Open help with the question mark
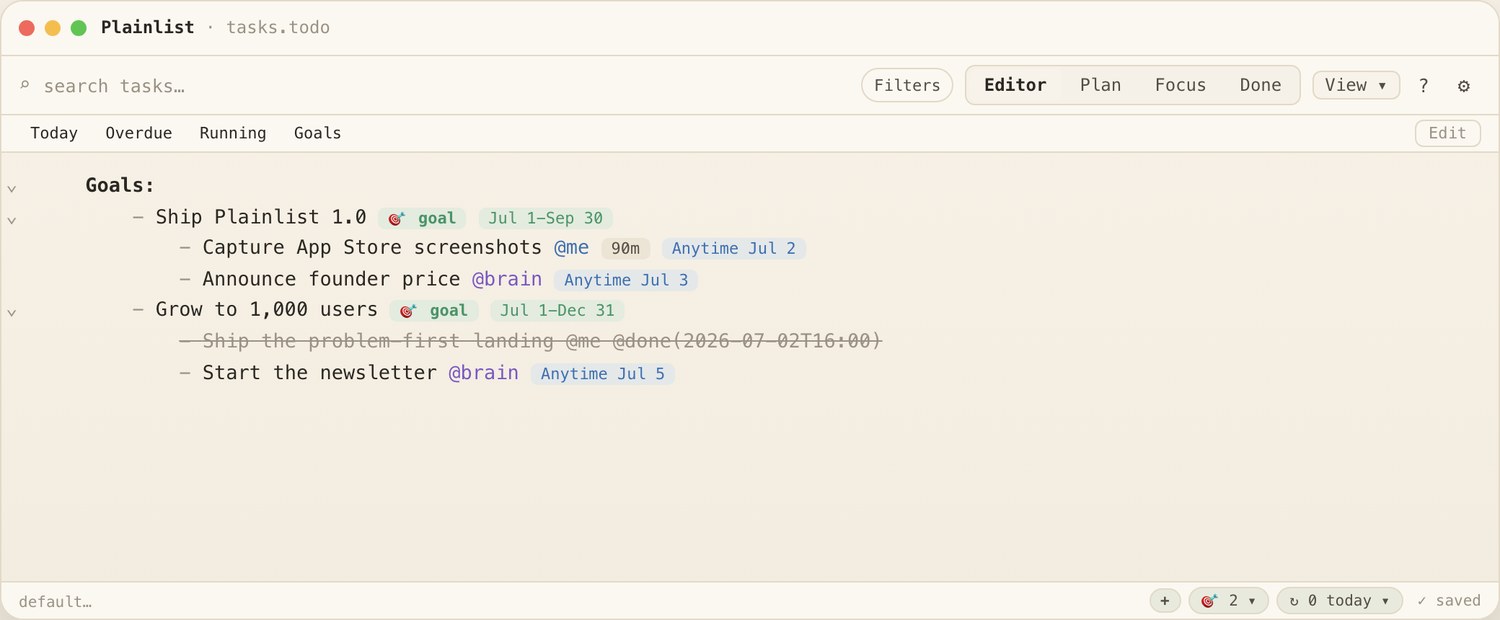 1423,86
